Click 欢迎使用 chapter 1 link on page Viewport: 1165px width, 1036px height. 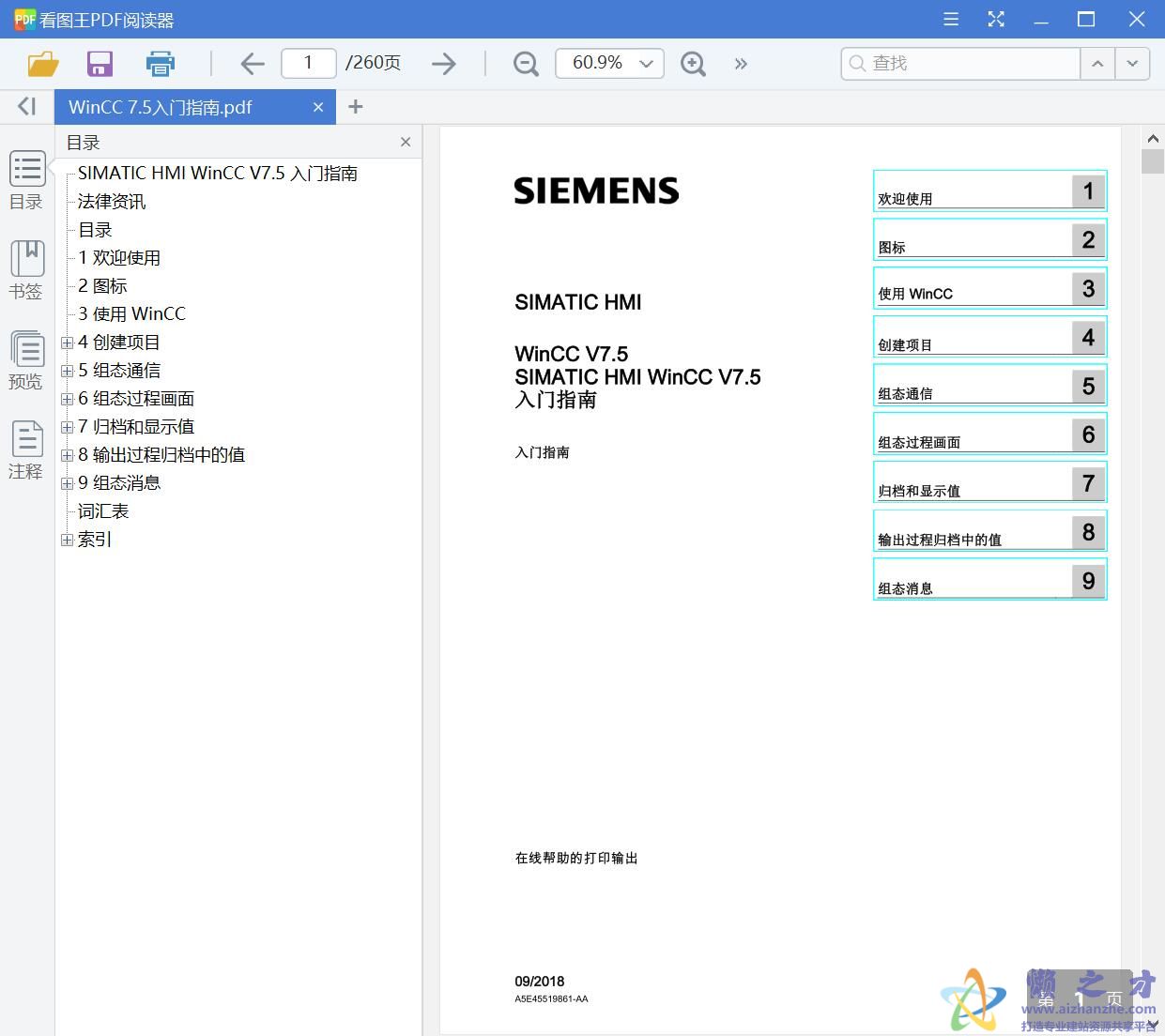point(989,191)
